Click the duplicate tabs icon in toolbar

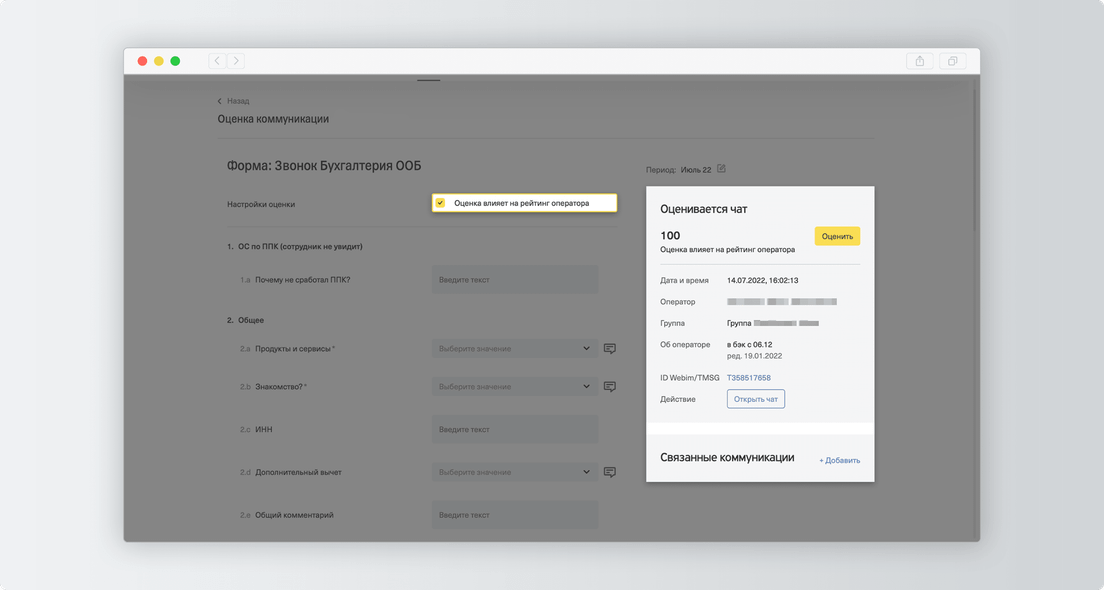952,61
